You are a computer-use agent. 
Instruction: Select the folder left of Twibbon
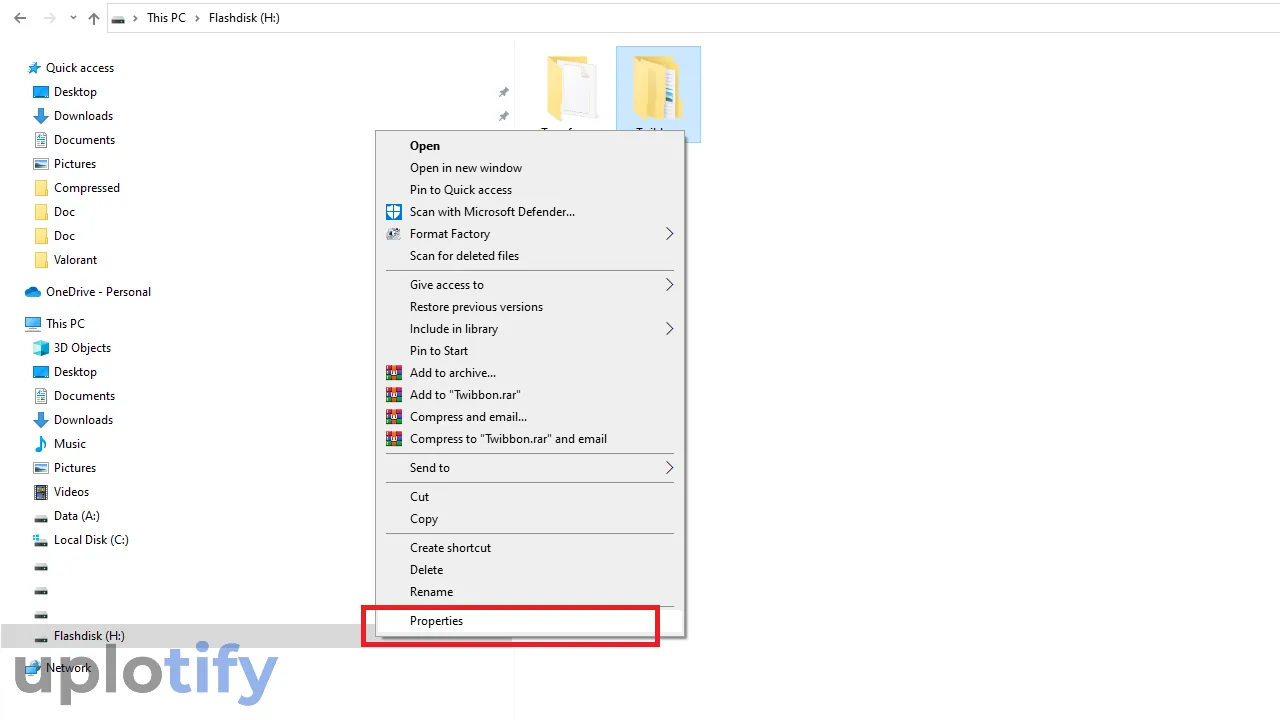click(x=573, y=89)
